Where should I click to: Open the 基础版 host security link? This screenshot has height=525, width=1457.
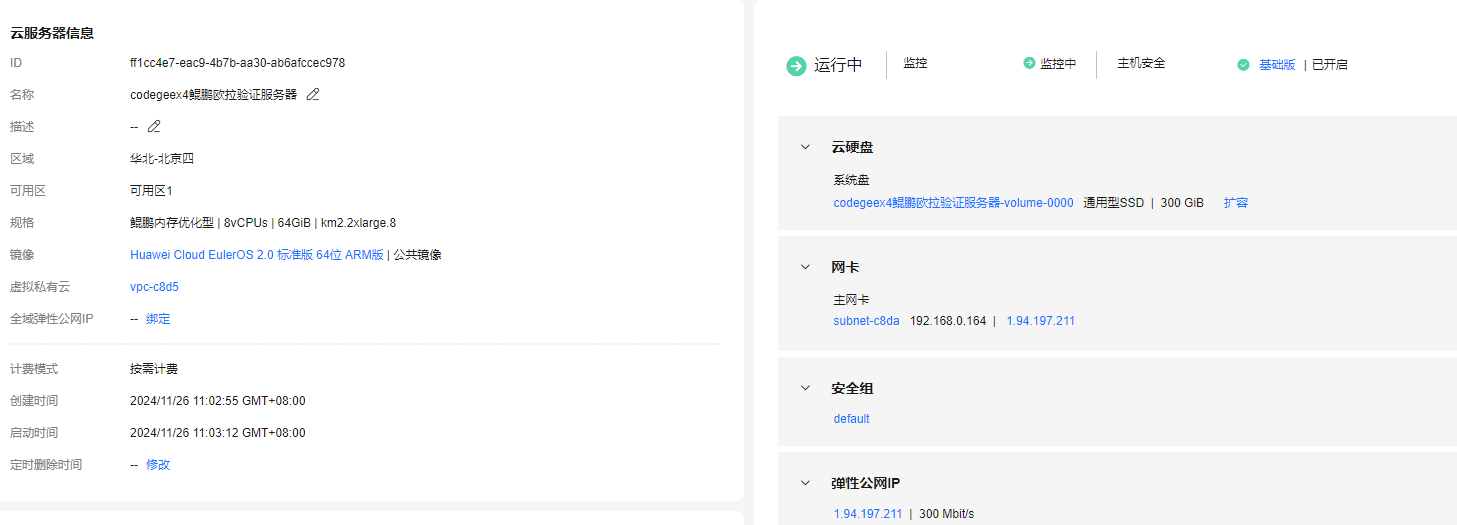1277,65
